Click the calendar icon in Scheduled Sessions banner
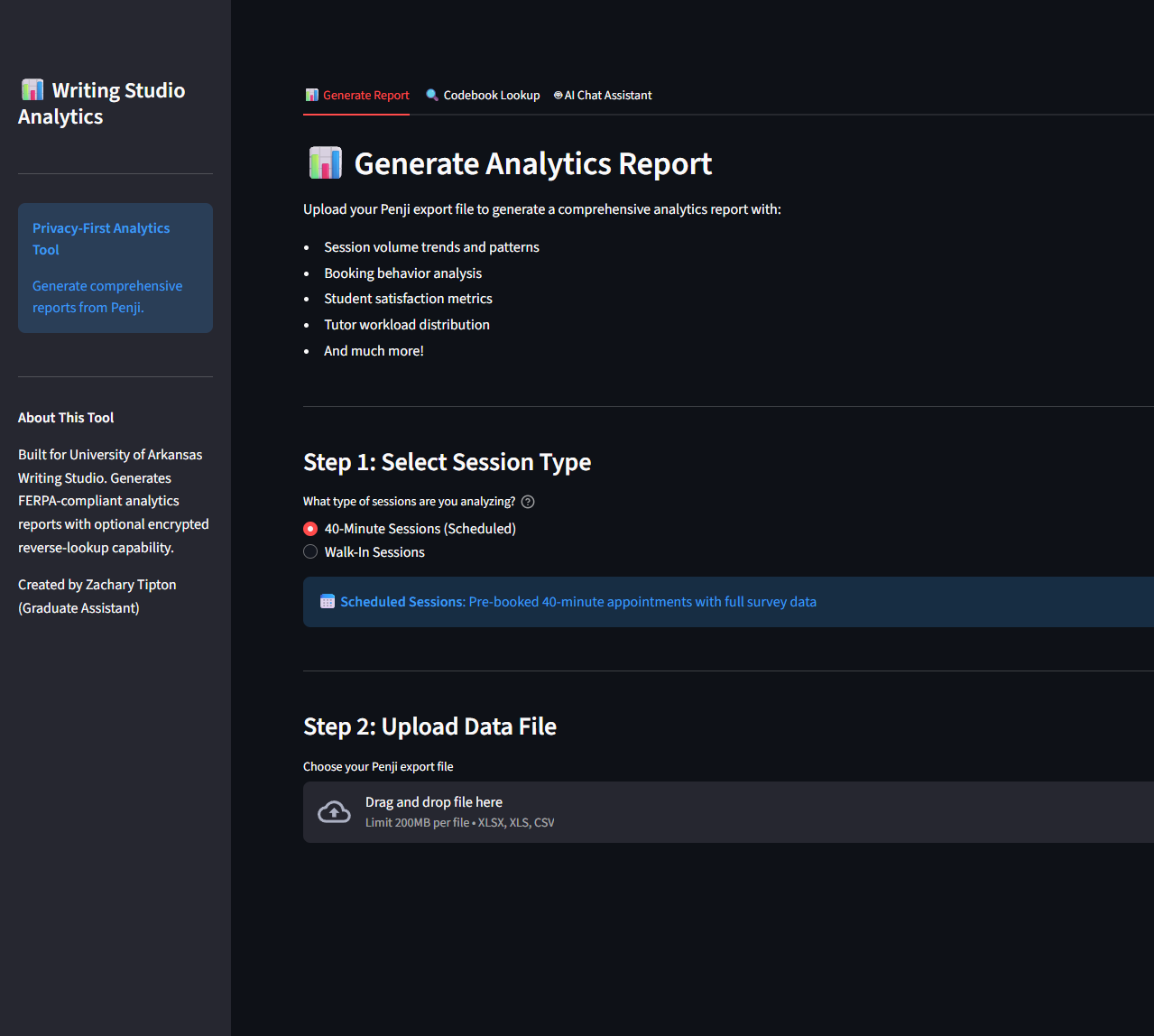 pos(328,602)
